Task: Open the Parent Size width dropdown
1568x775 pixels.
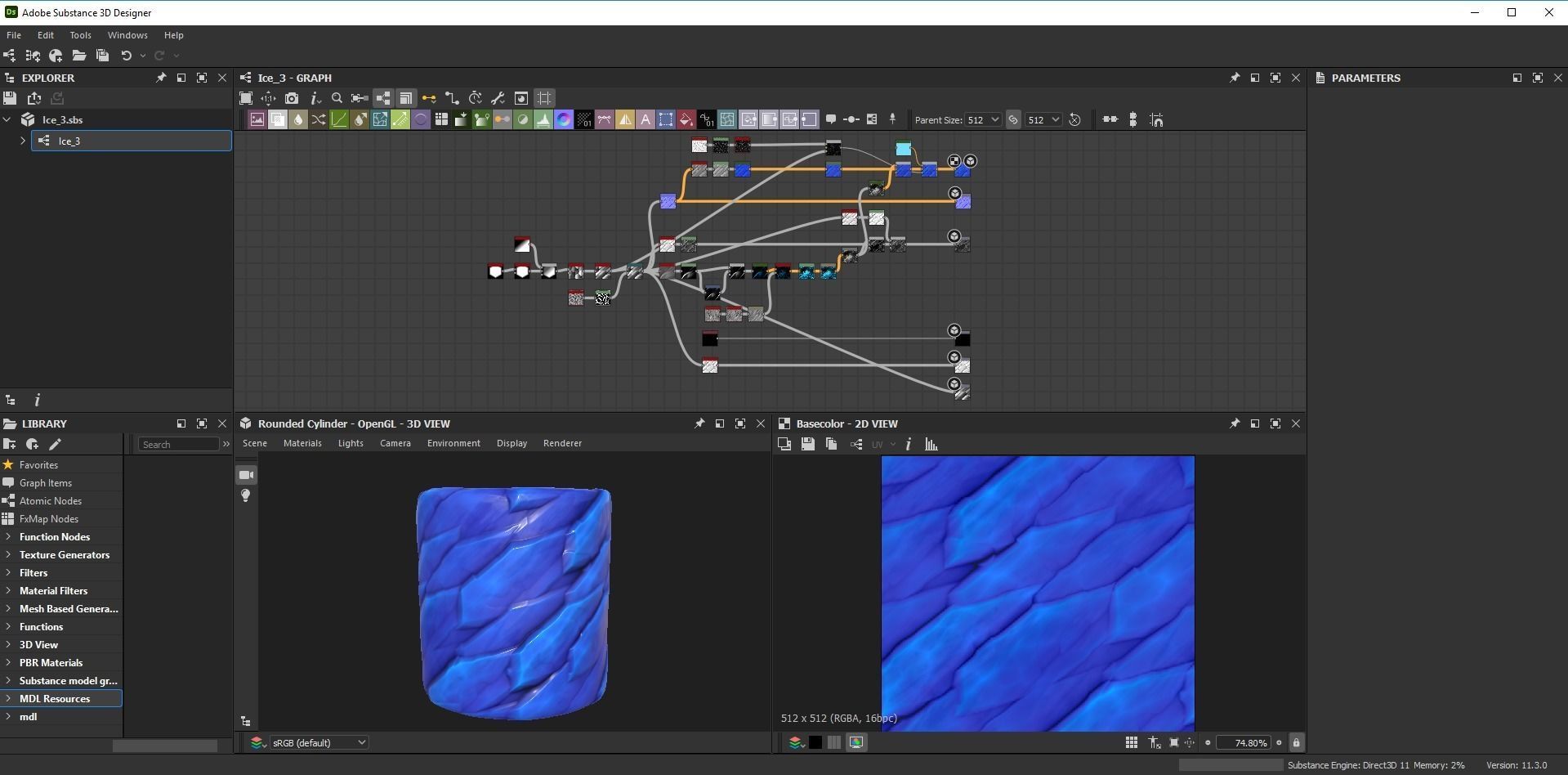Action: [983, 119]
